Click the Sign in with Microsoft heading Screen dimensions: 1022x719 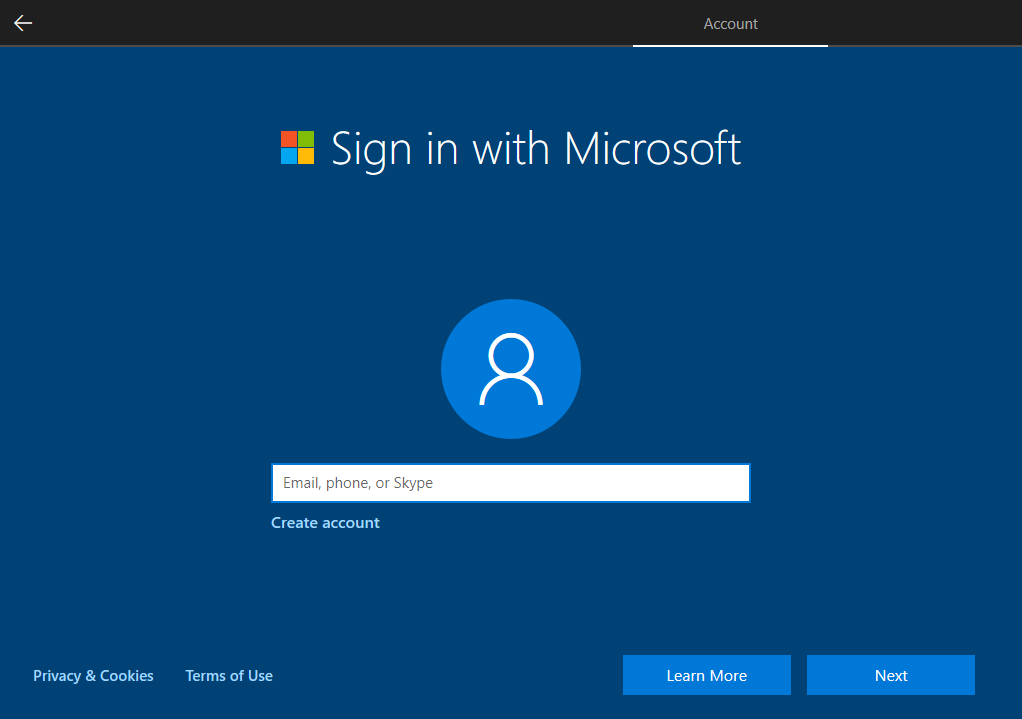click(536, 148)
